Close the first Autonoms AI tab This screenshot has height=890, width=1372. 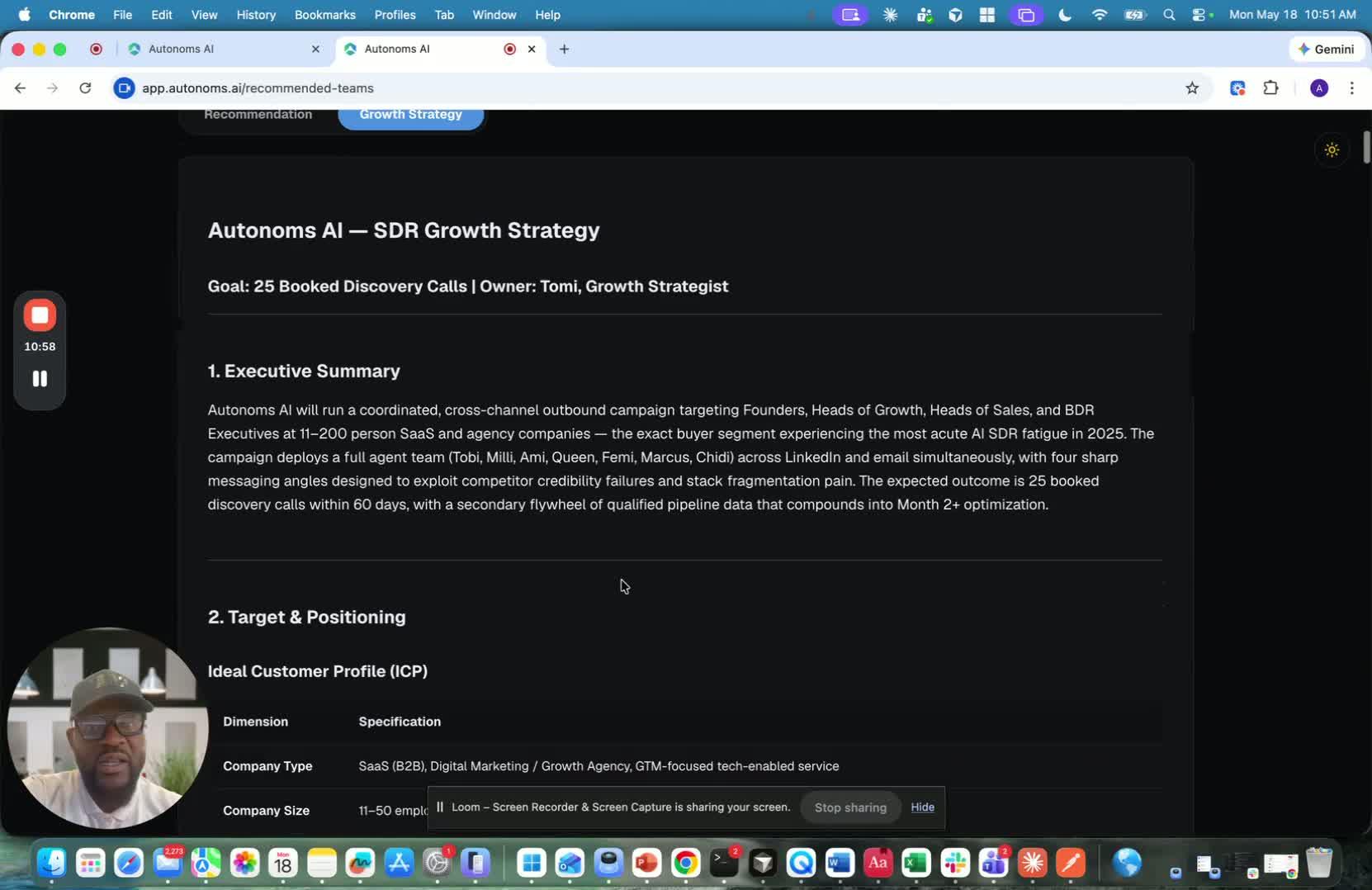pyautogui.click(x=315, y=50)
